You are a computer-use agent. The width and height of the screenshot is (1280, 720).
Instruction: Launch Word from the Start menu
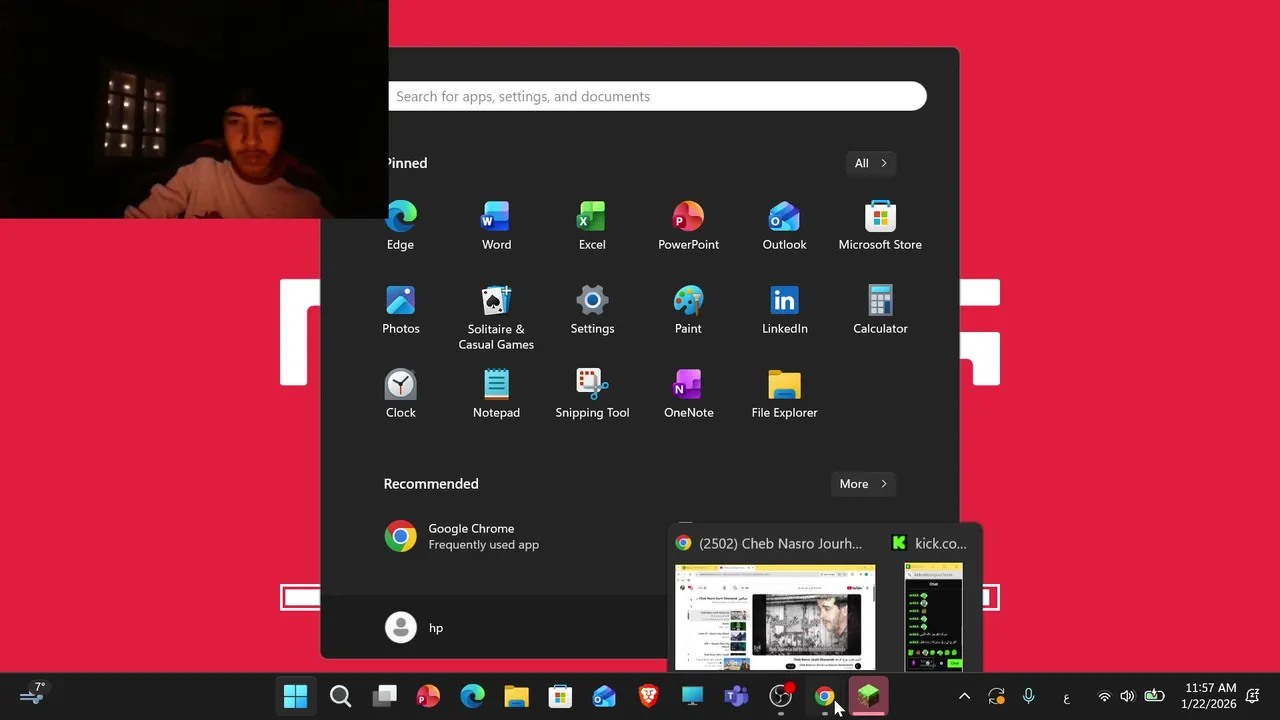[496, 226]
